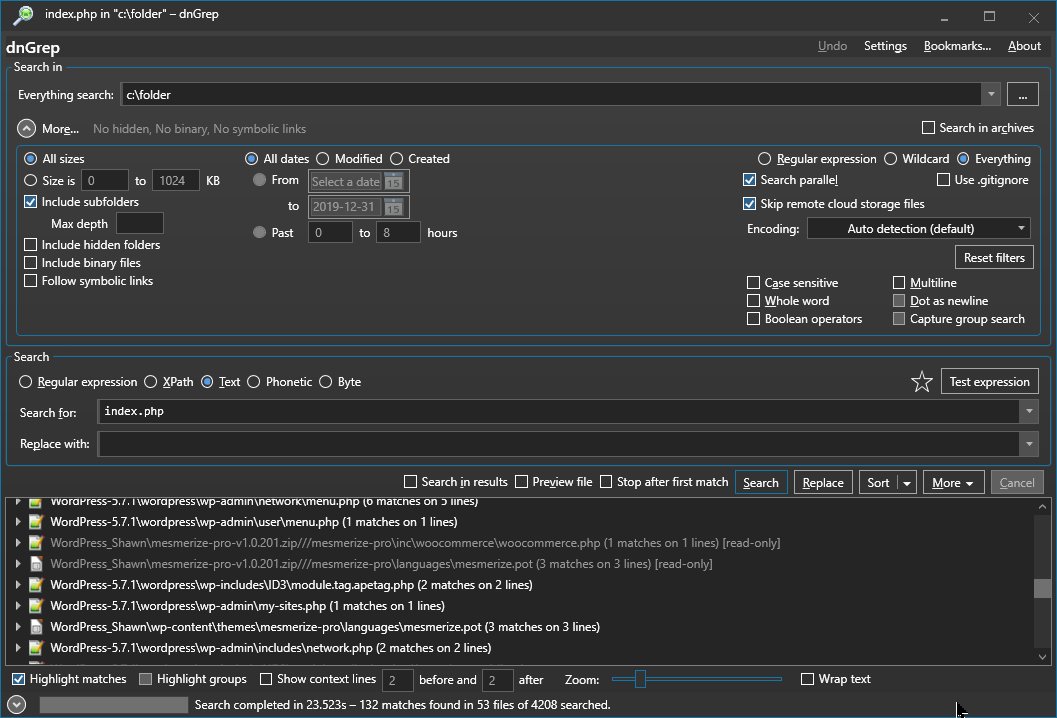This screenshot has width=1057, height=718.
Task: Click the context lines before count field
Action: point(398,680)
